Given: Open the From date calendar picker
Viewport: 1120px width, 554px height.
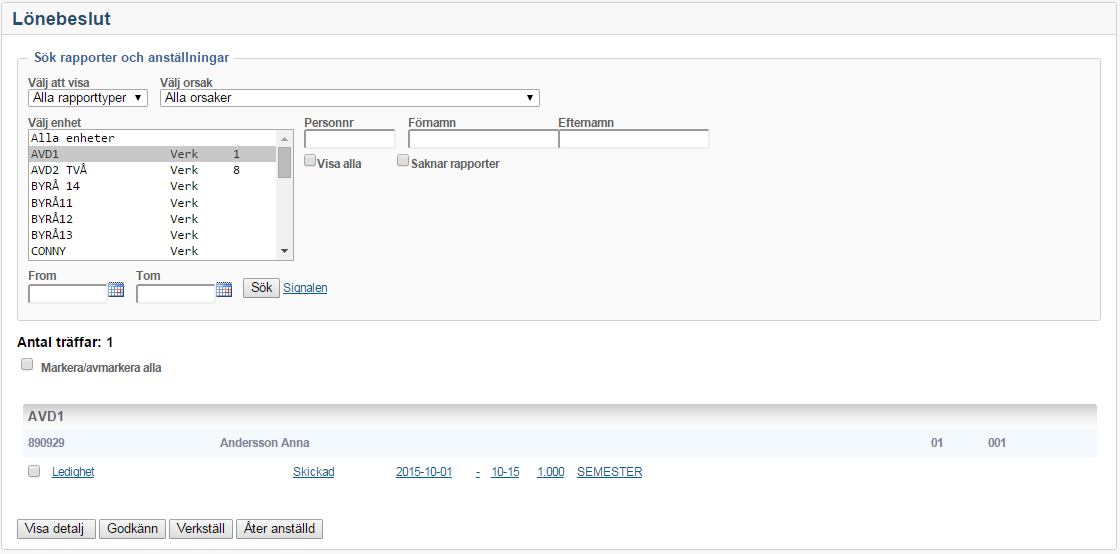Looking at the screenshot, I should click(116, 290).
